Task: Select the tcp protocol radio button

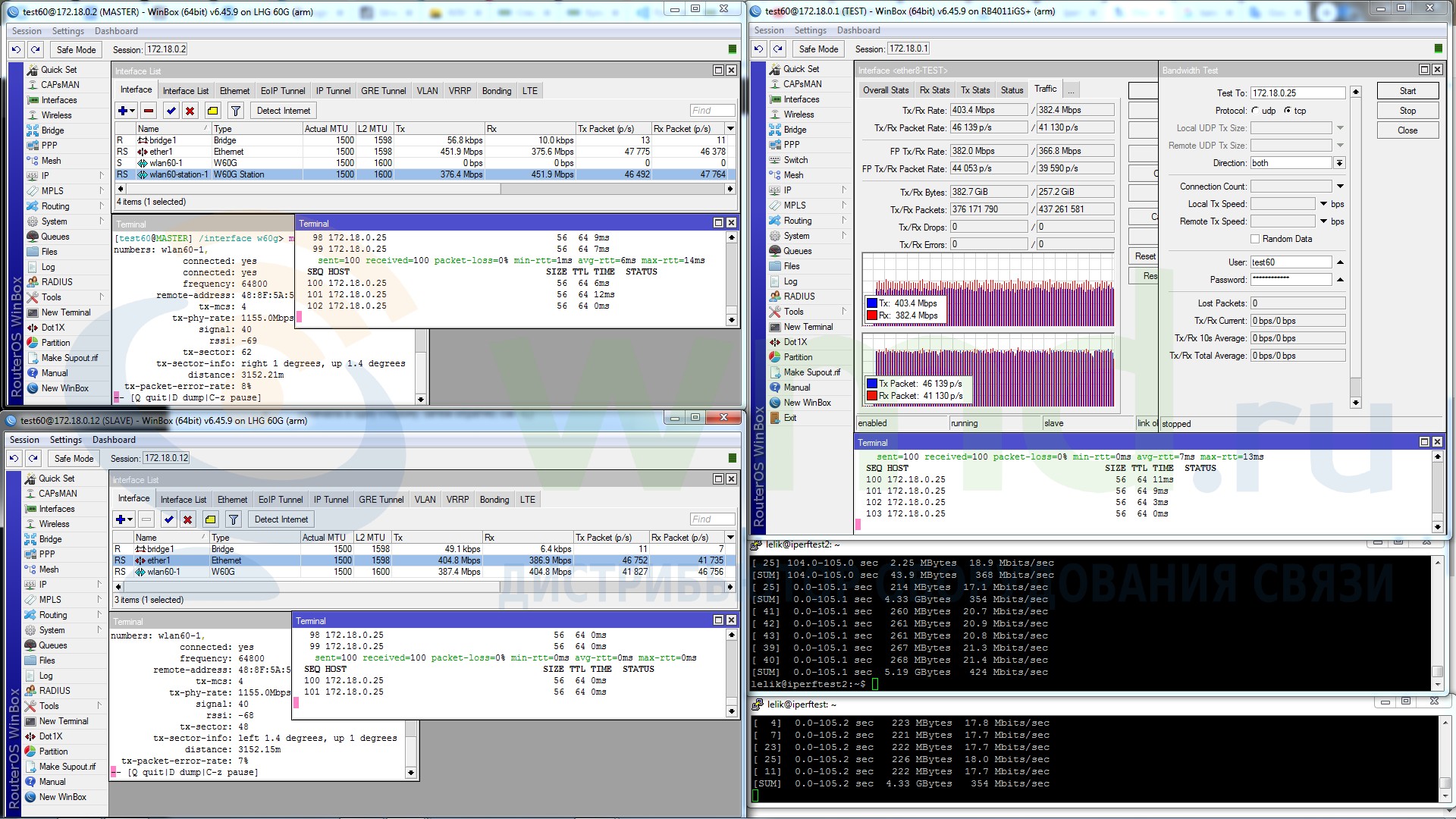Action: [x=1288, y=111]
